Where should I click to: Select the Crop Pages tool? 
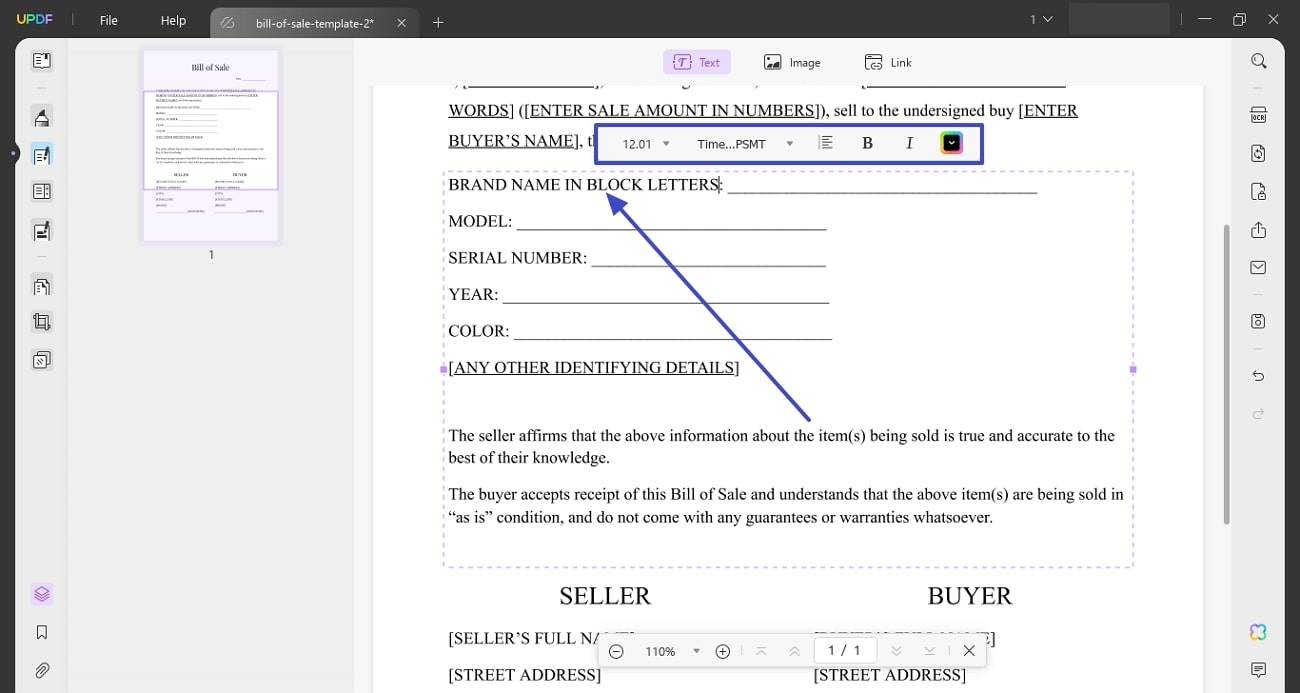point(41,322)
